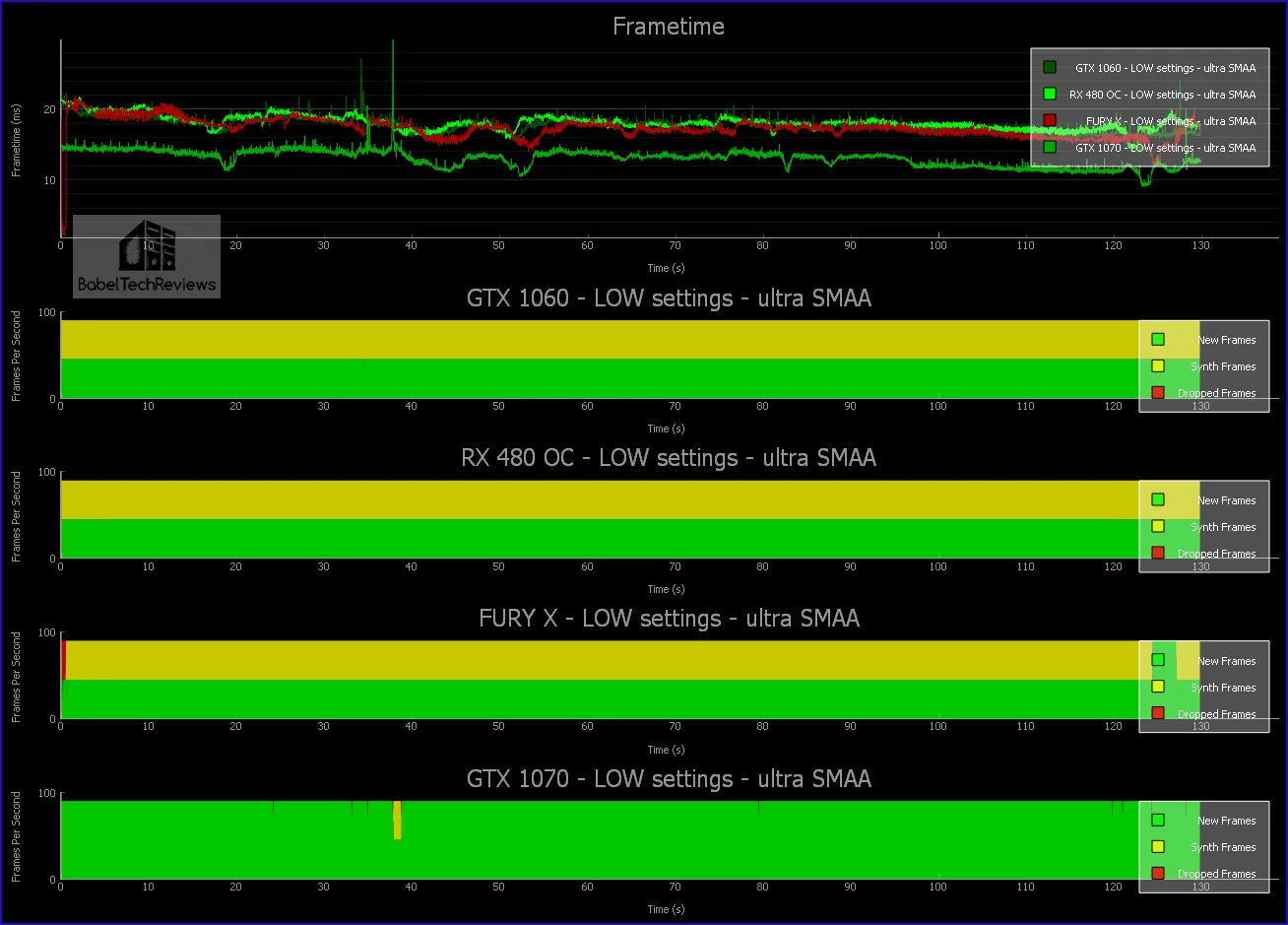Select 'GTX 1060 - LOW settings - ultra SMAA' legend label

click(1165, 68)
